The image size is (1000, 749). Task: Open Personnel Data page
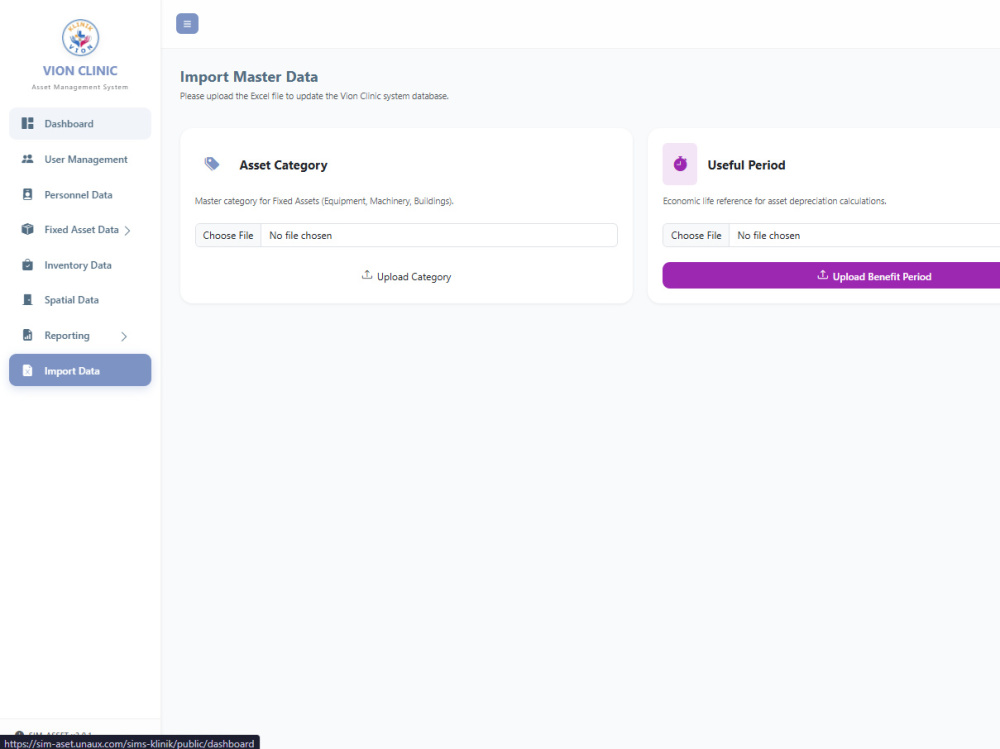[x=80, y=194]
